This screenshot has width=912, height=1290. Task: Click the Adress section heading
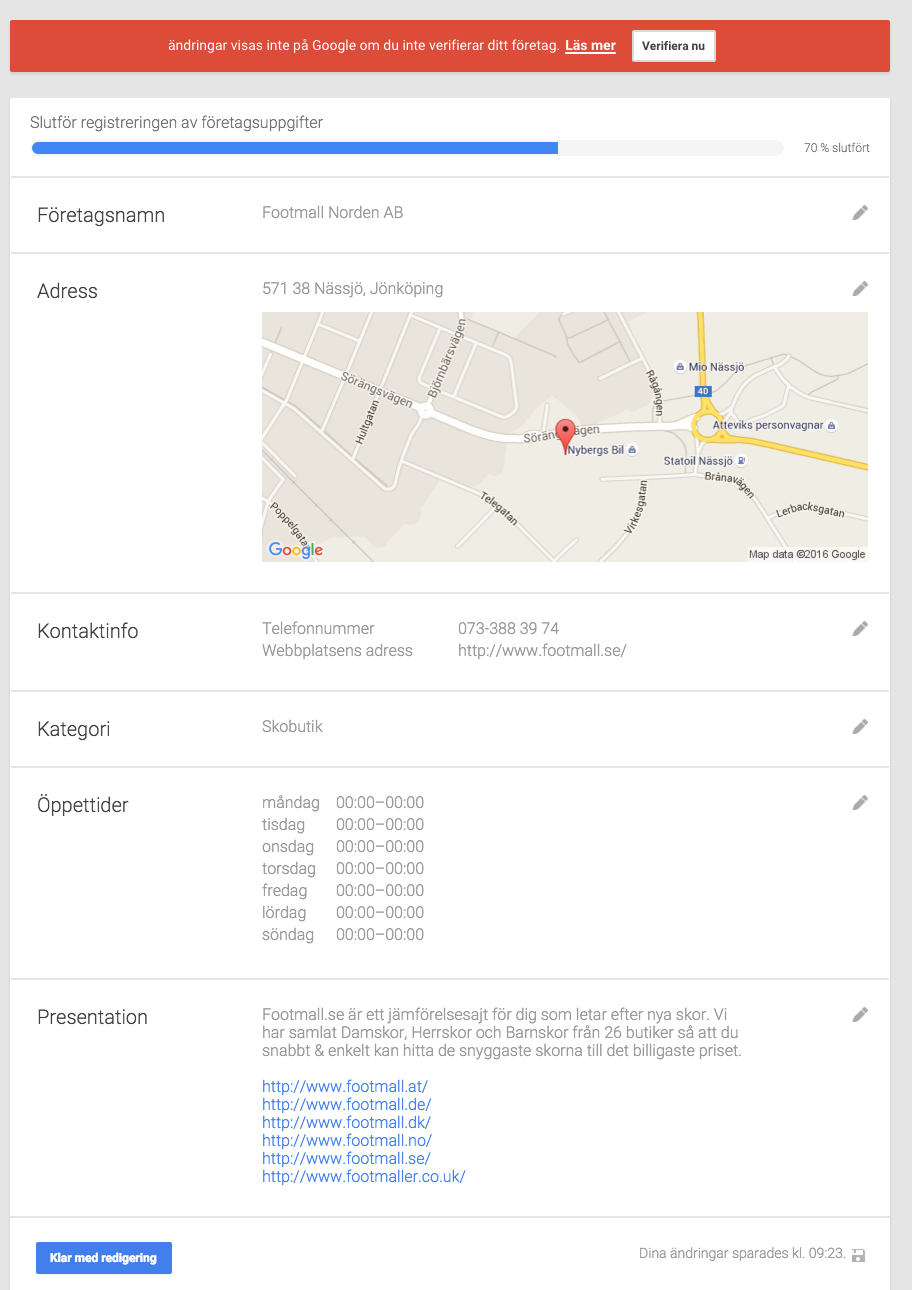[67, 291]
